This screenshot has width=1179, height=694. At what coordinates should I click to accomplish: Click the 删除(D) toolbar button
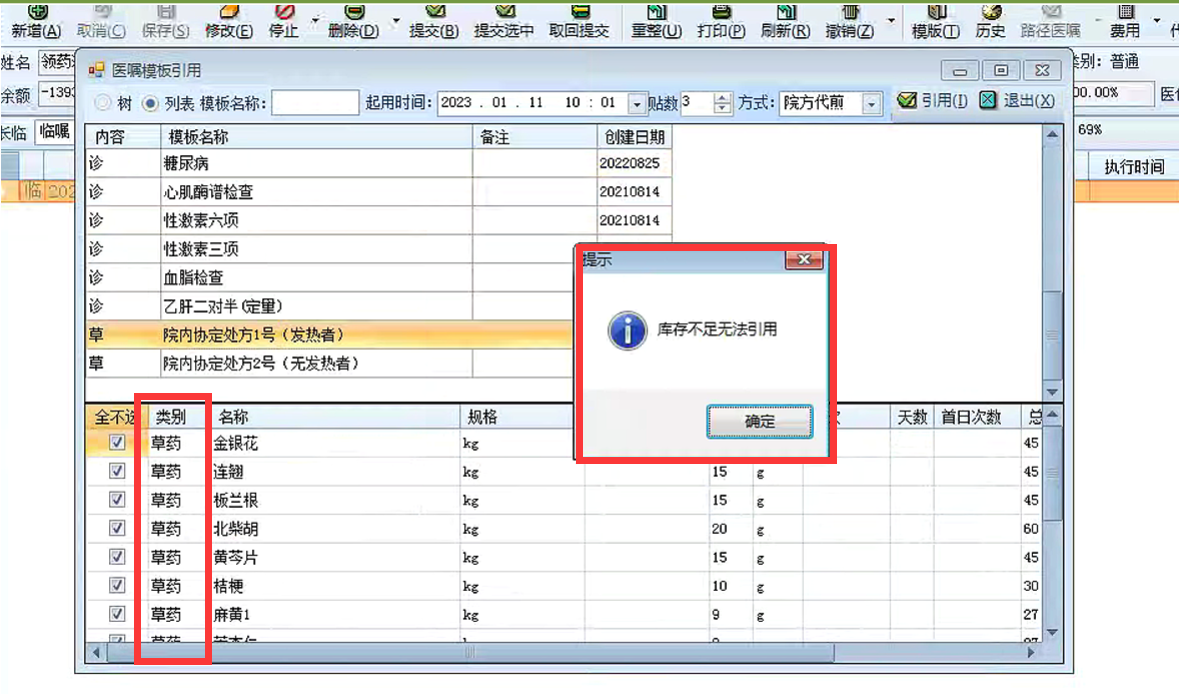pyautogui.click(x=353, y=21)
